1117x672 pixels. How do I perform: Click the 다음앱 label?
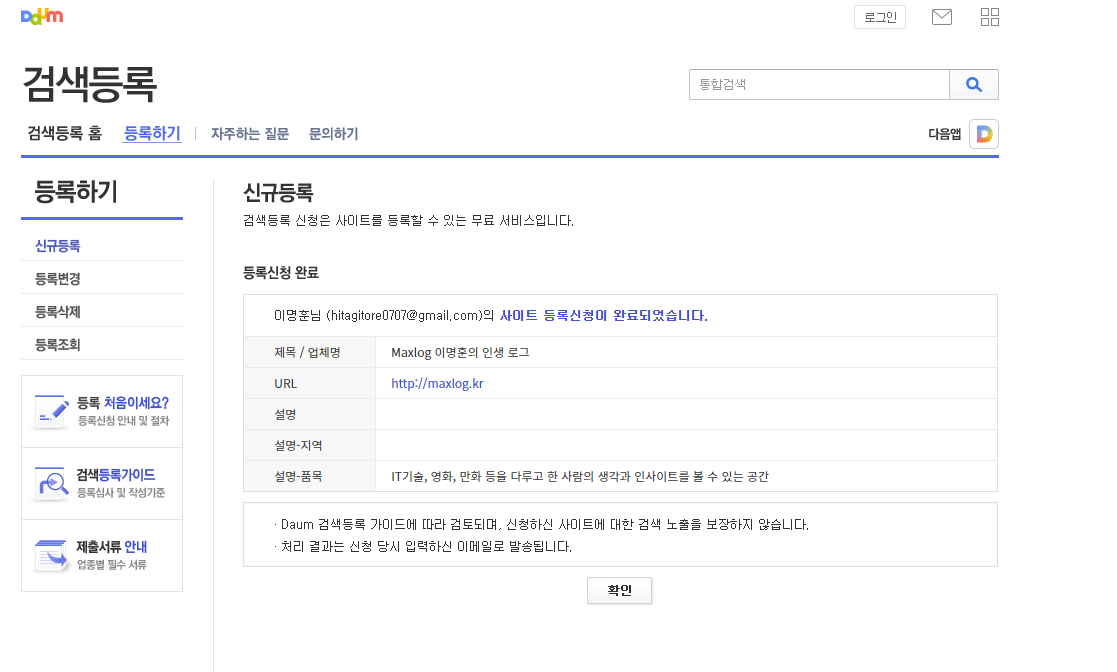tap(945, 134)
